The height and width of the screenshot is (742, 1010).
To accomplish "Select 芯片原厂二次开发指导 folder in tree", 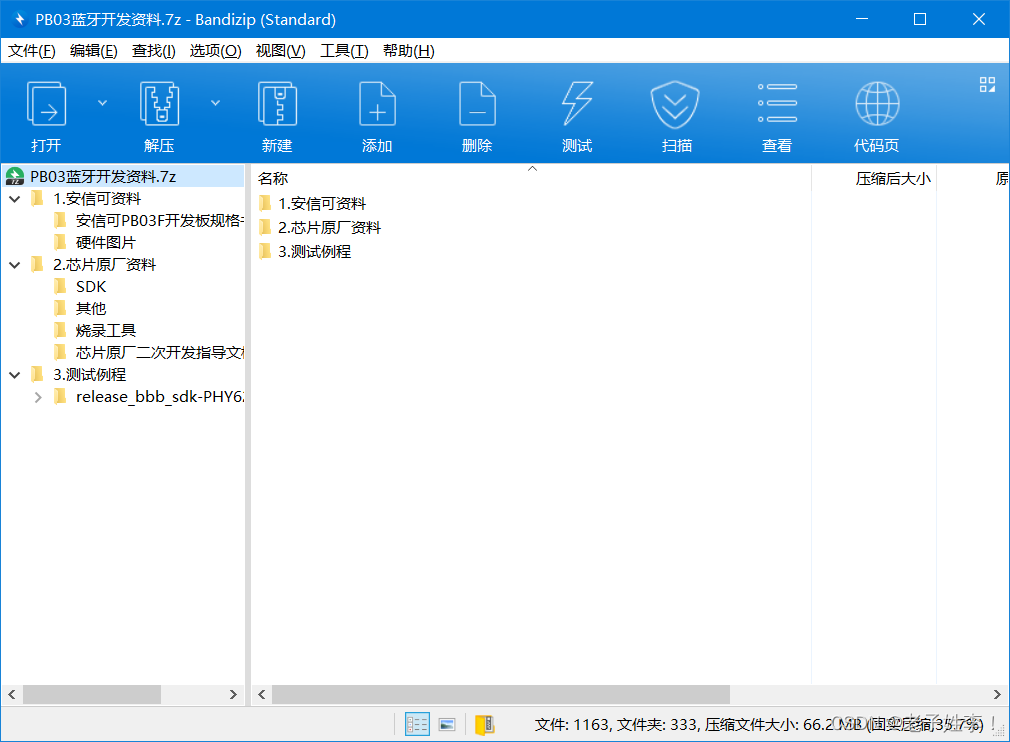I will 159,352.
